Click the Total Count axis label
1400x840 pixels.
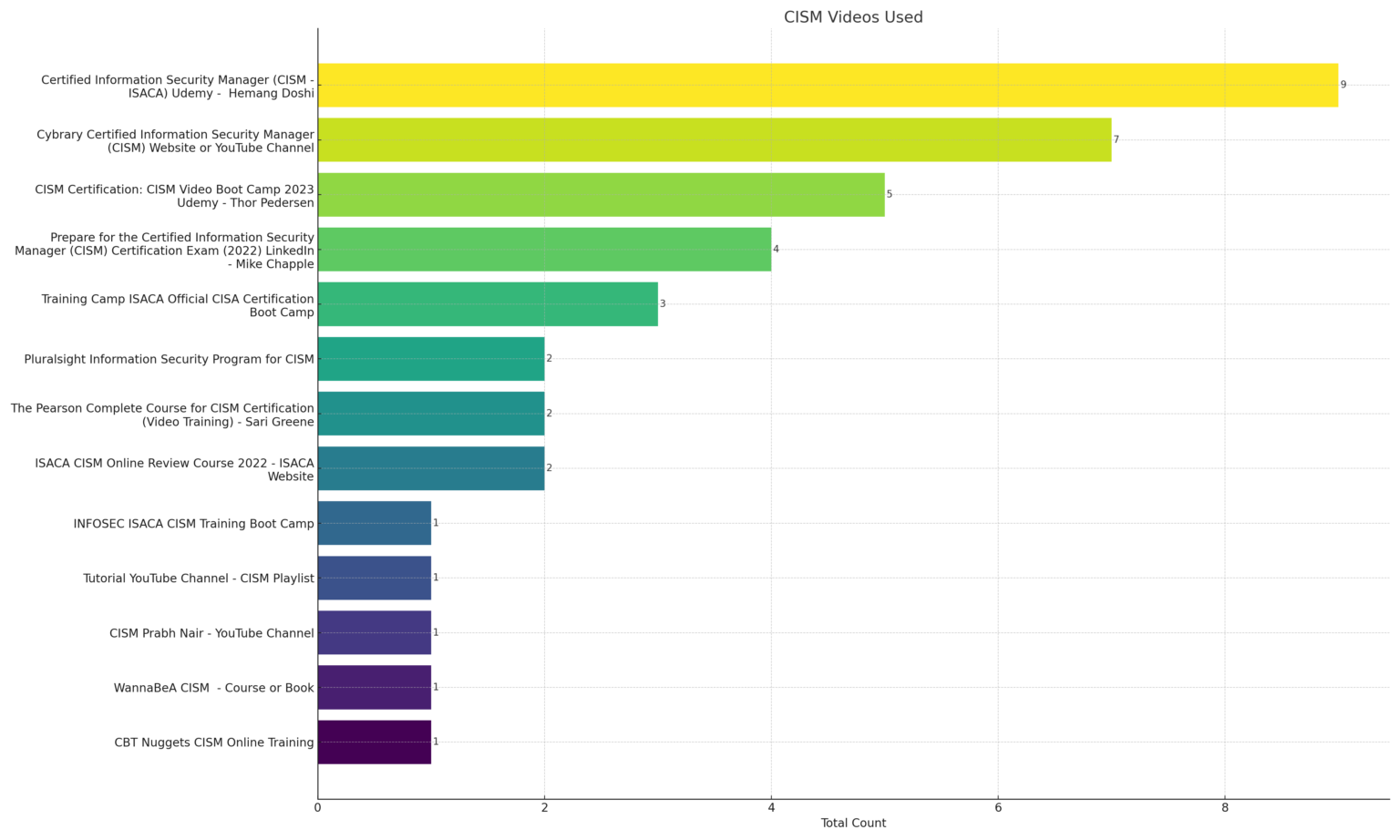tap(852, 823)
